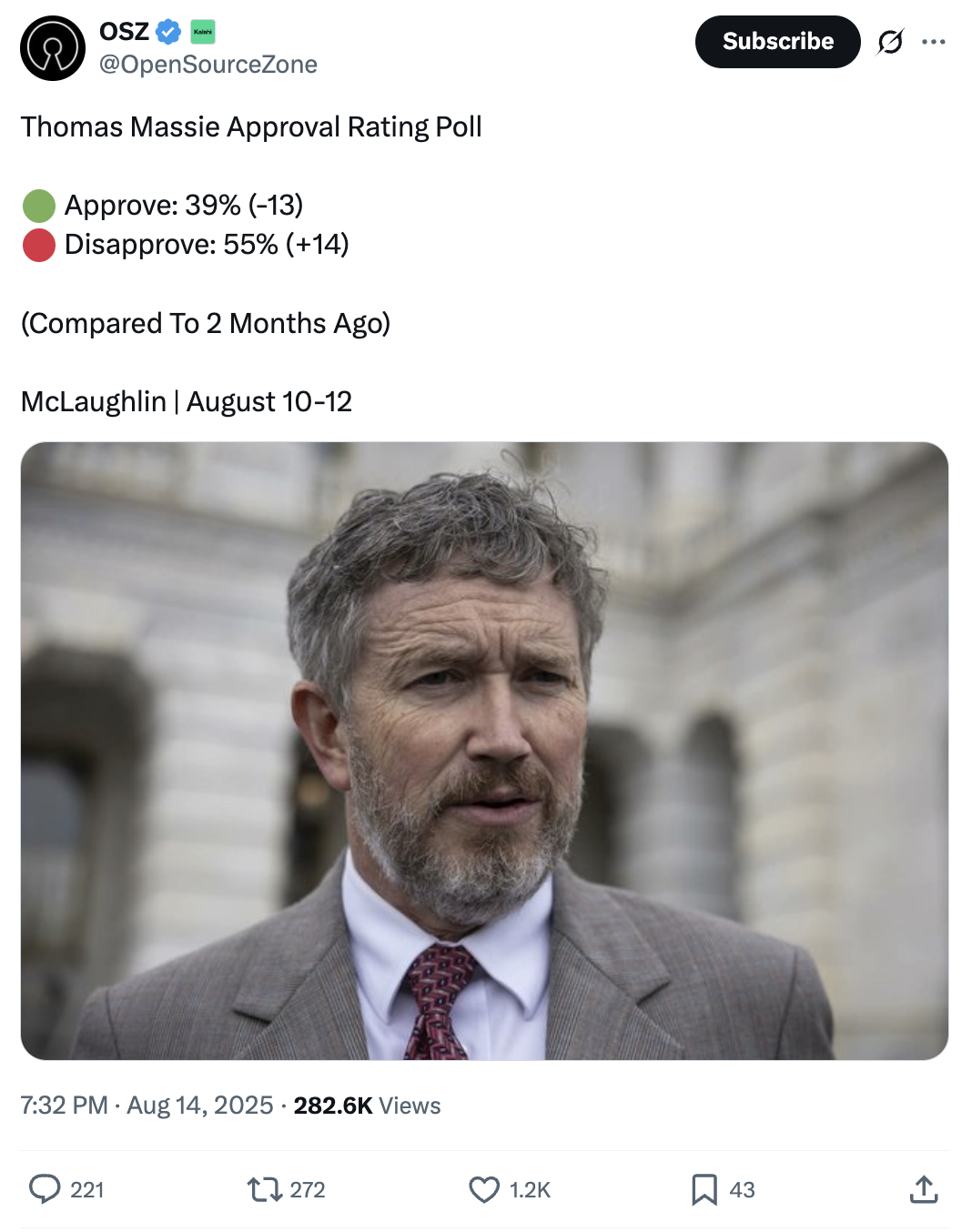
Task: Click the reply speech bubble icon
Action: click(x=45, y=1189)
